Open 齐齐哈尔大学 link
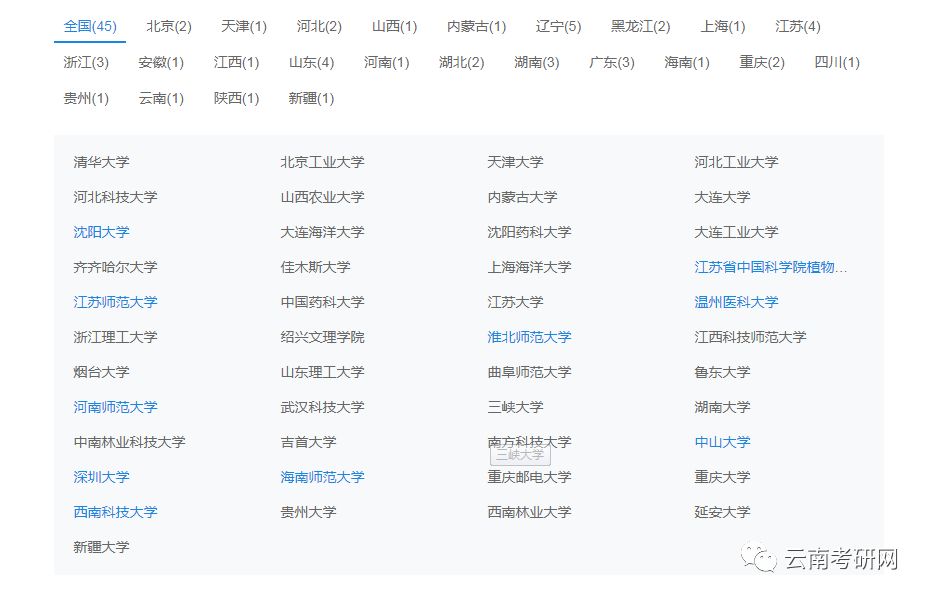 115,267
